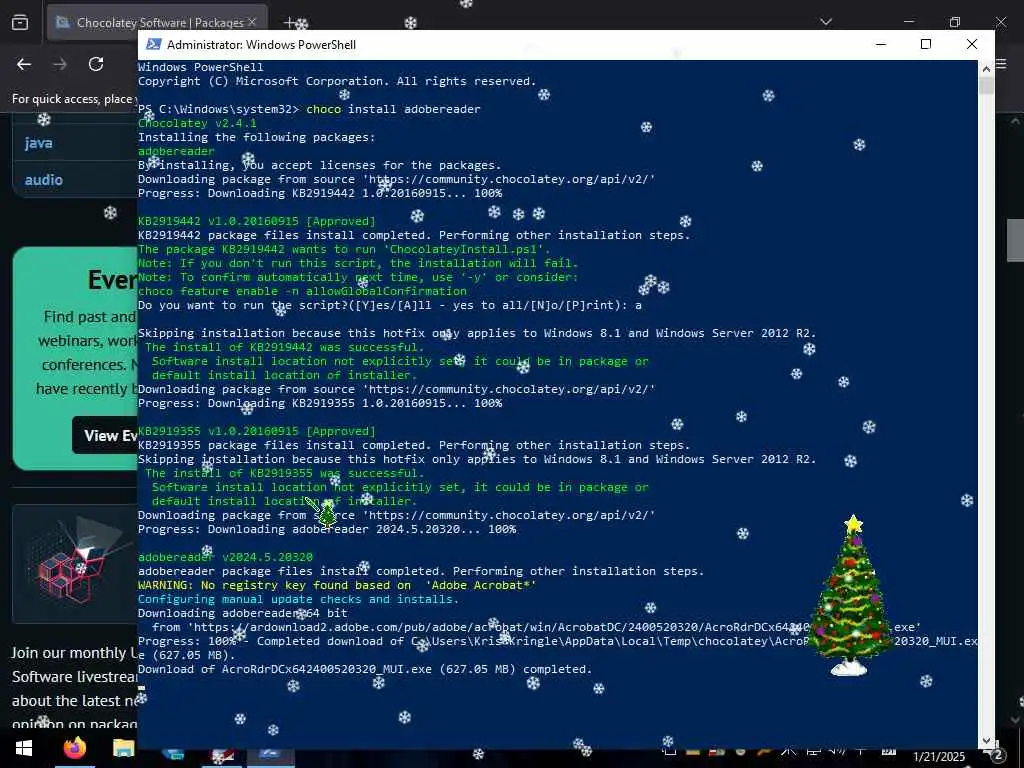Restore down the Firefox window

[955, 22]
